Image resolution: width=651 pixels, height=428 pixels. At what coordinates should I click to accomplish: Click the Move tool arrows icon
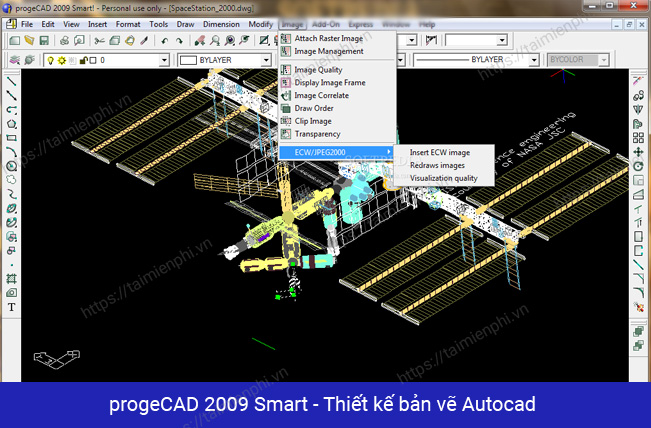pos(638,152)
